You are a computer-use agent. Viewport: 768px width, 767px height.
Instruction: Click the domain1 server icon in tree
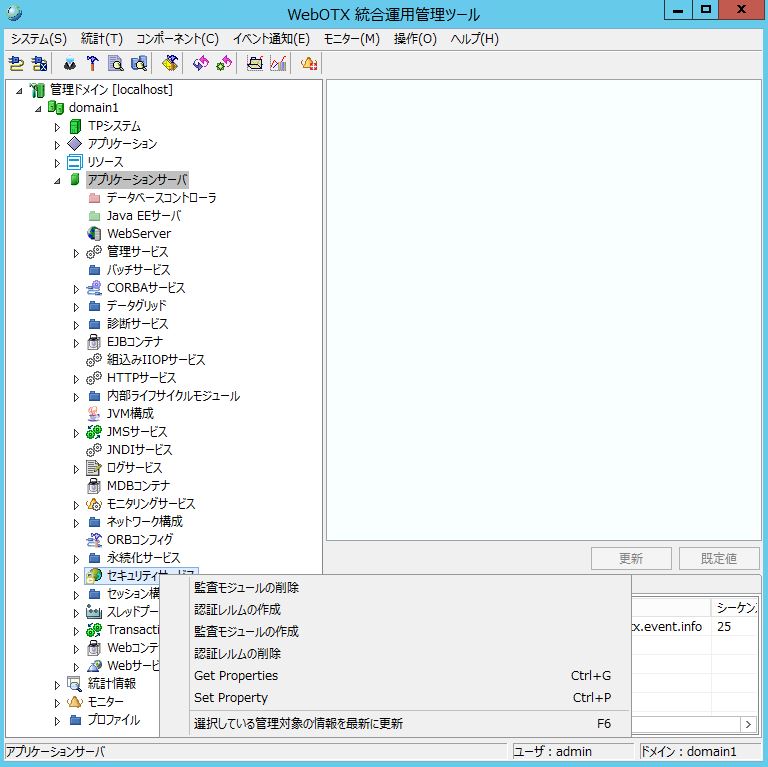point(56,108)
